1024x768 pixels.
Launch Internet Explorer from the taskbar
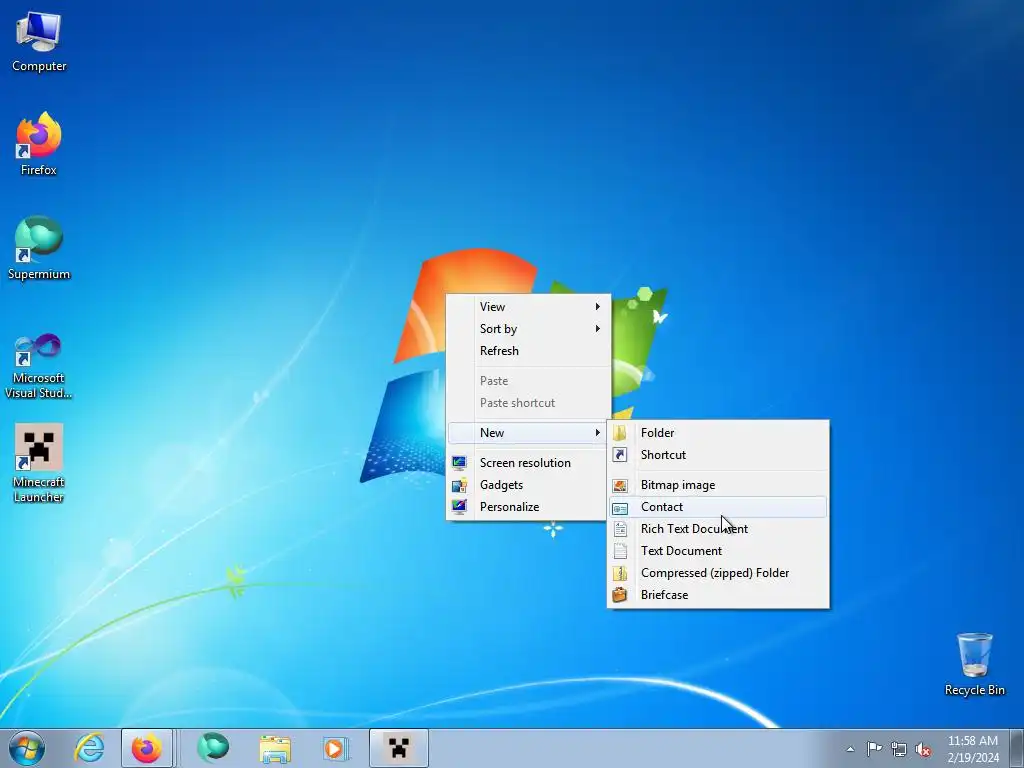[89, 748]
